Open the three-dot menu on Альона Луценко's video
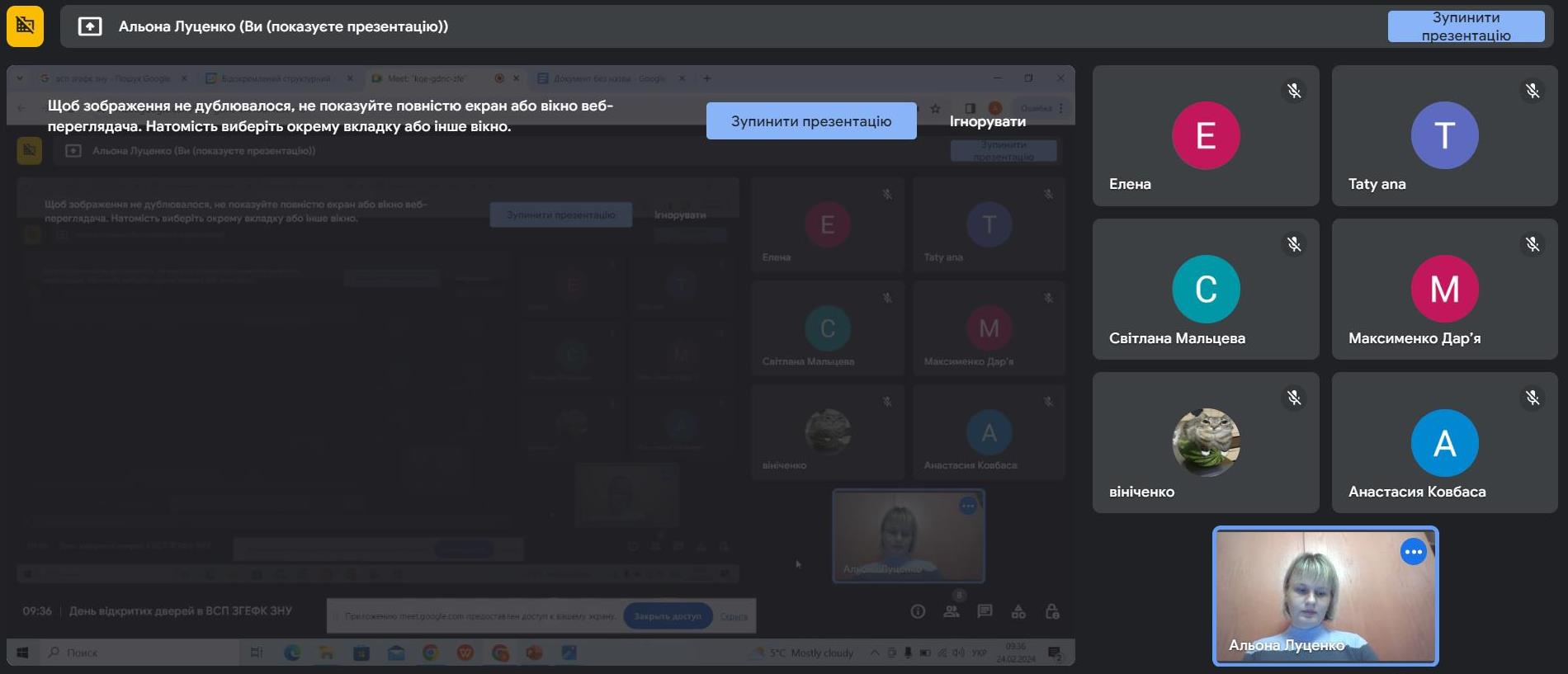 (1413, 551)
